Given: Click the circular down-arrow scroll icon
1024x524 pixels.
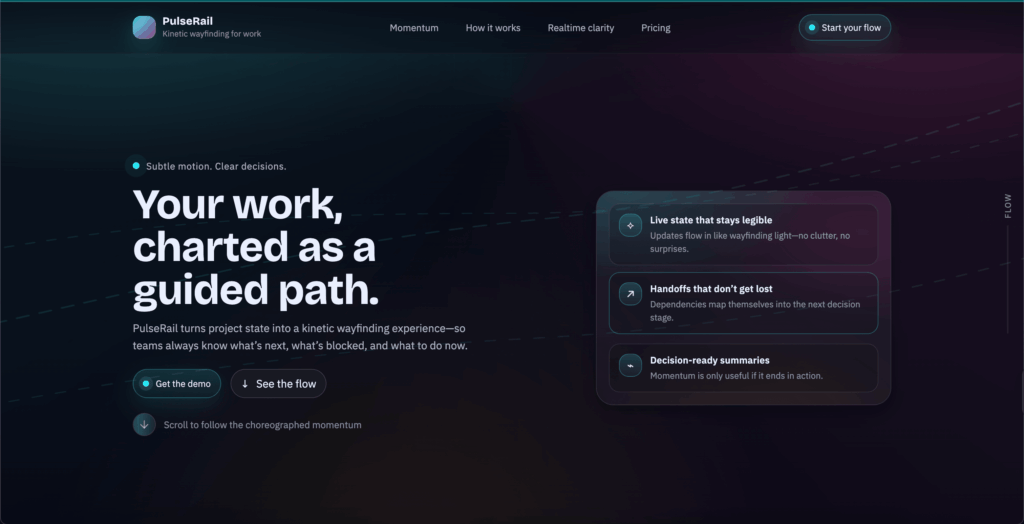Looking at the screenshot, I should coord(144,425).
